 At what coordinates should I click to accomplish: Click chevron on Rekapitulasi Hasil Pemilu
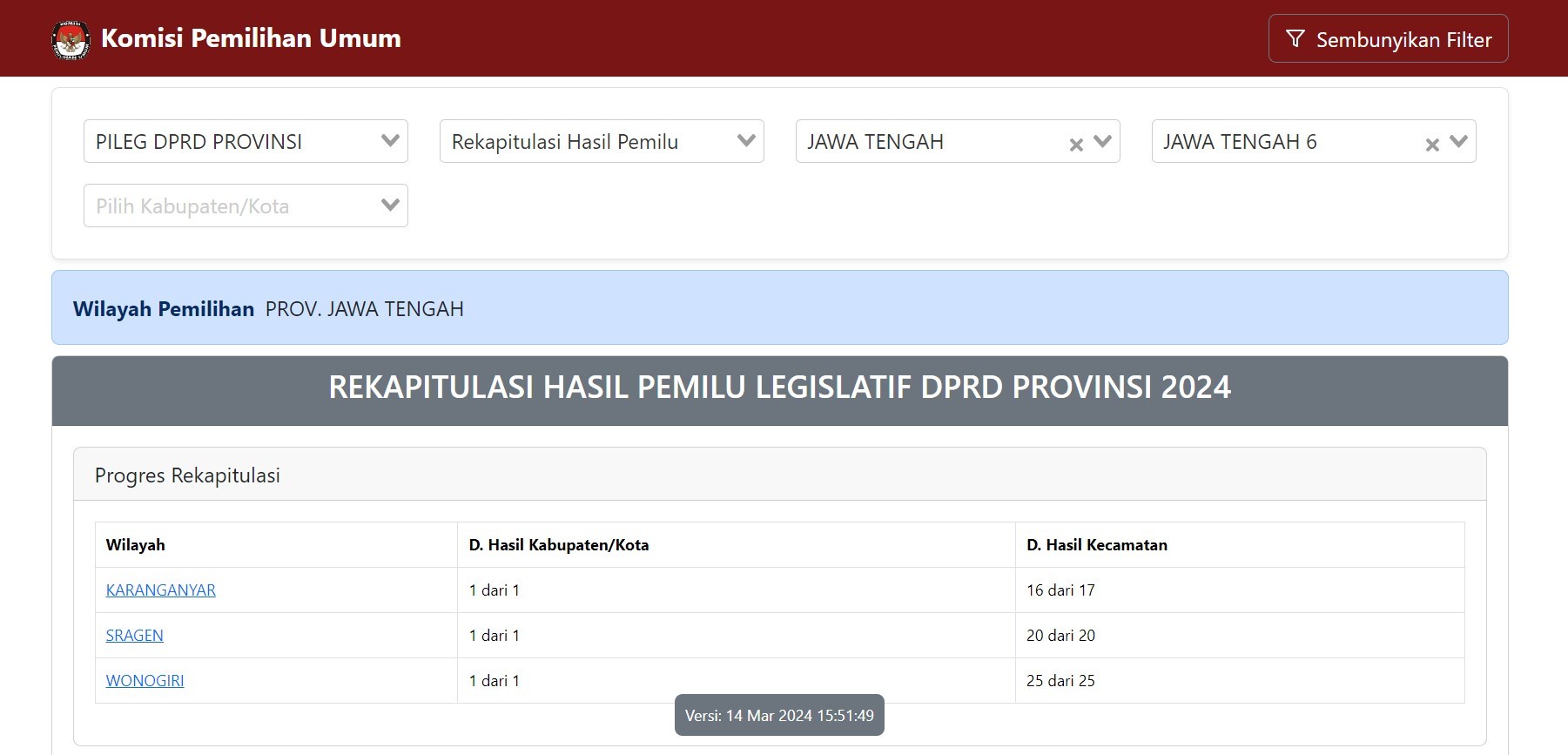(746, 141)
